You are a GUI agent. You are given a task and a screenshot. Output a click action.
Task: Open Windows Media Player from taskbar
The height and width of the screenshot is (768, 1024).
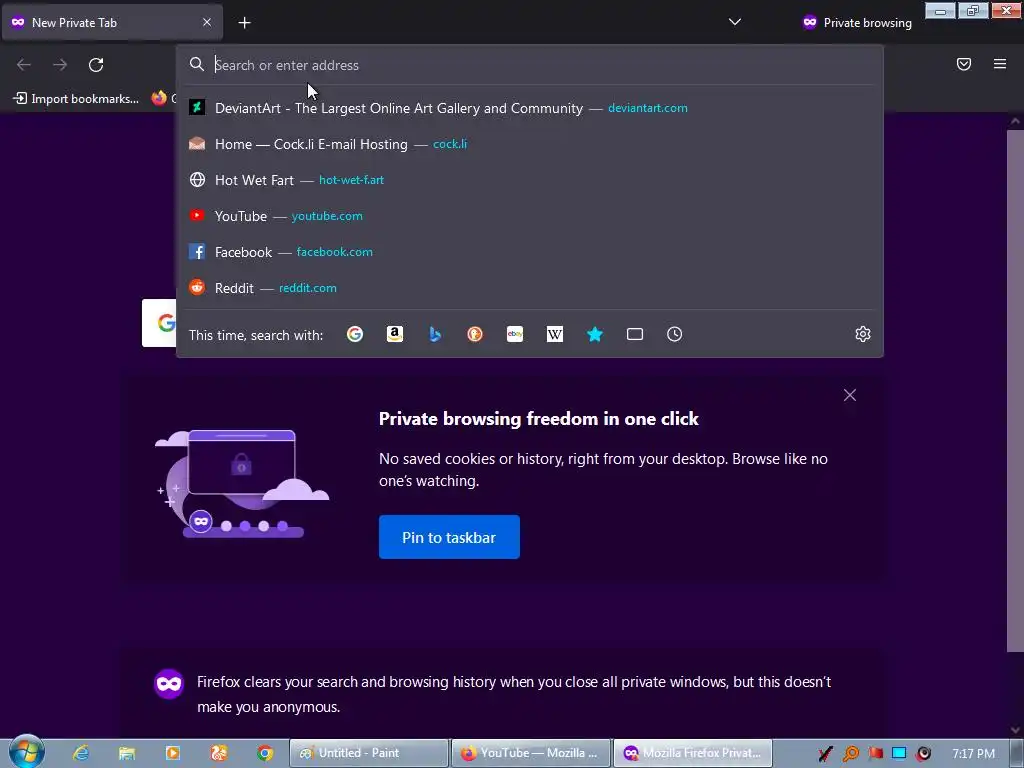tap(173, 753)
